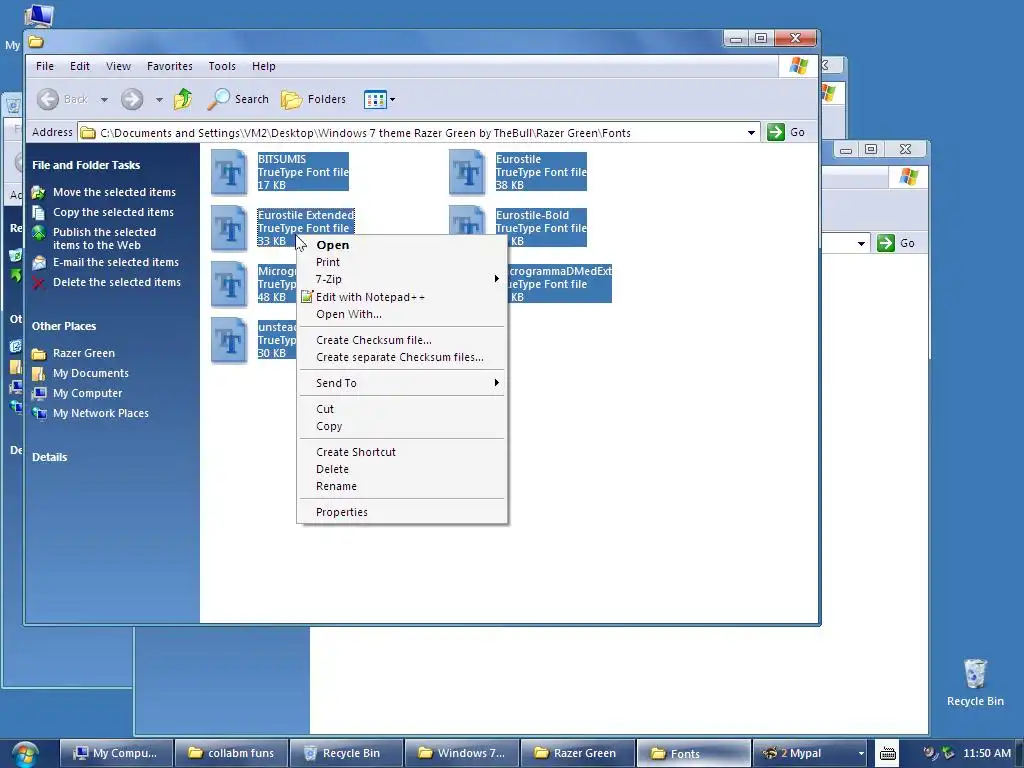
Task: Expand the Mypal taskbar group arrow
Action: click(x=861, y=754)
